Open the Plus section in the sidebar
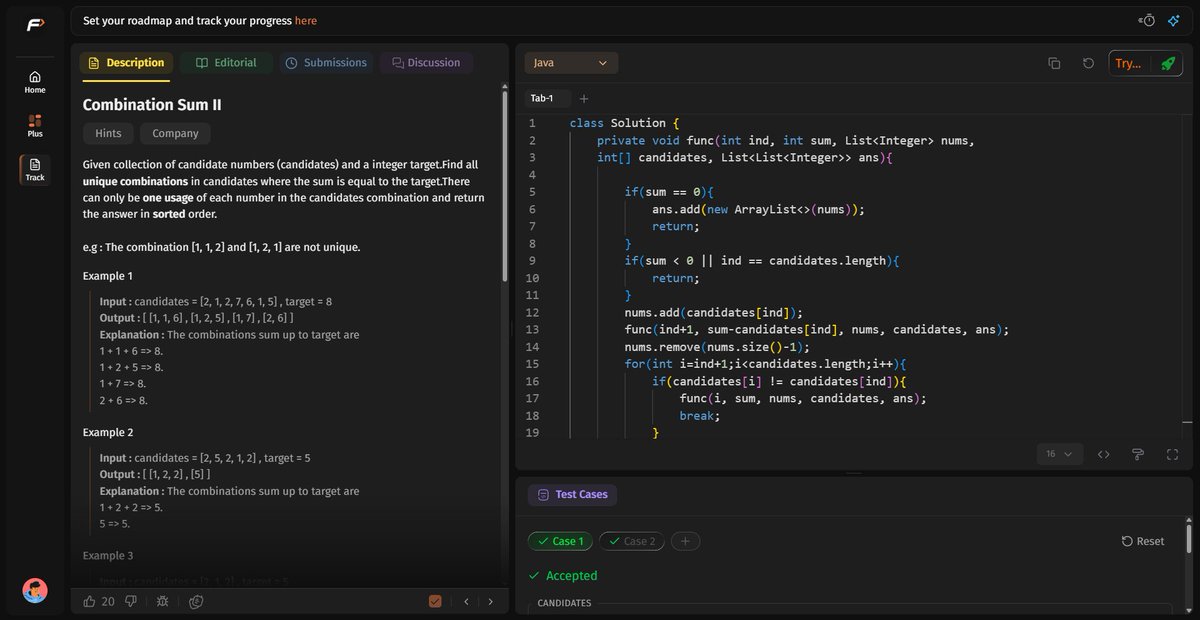The height and width of the screenshot is (620, 1200). [35, 125]
